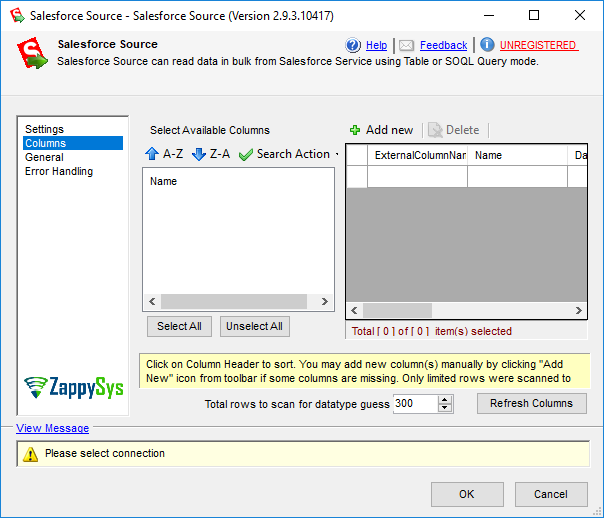The image size is (604, 518).
Task: Click the UNREGISTERED link
Action: tap(539, 45)
